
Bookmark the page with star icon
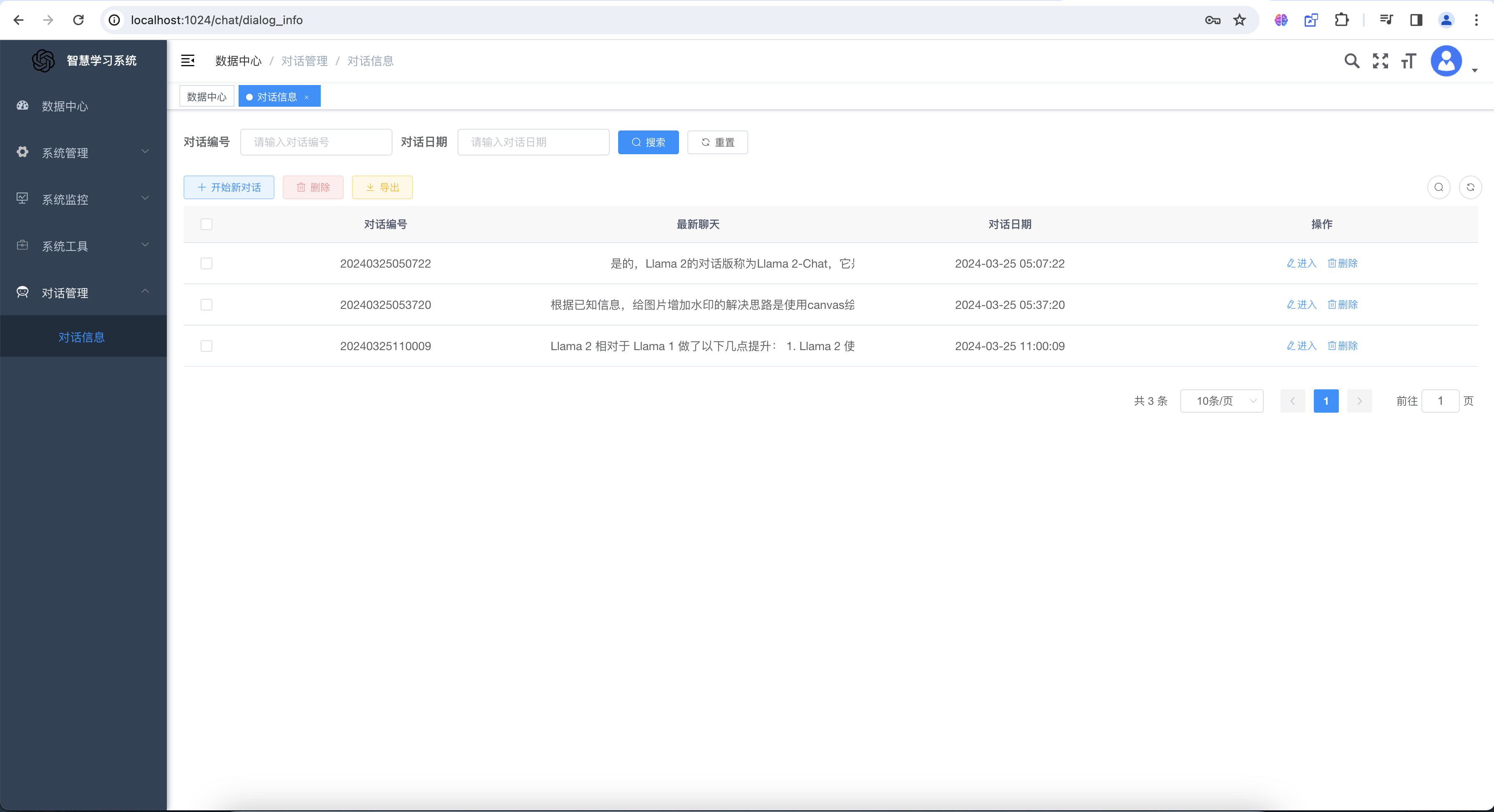[x=1240, y=20]
